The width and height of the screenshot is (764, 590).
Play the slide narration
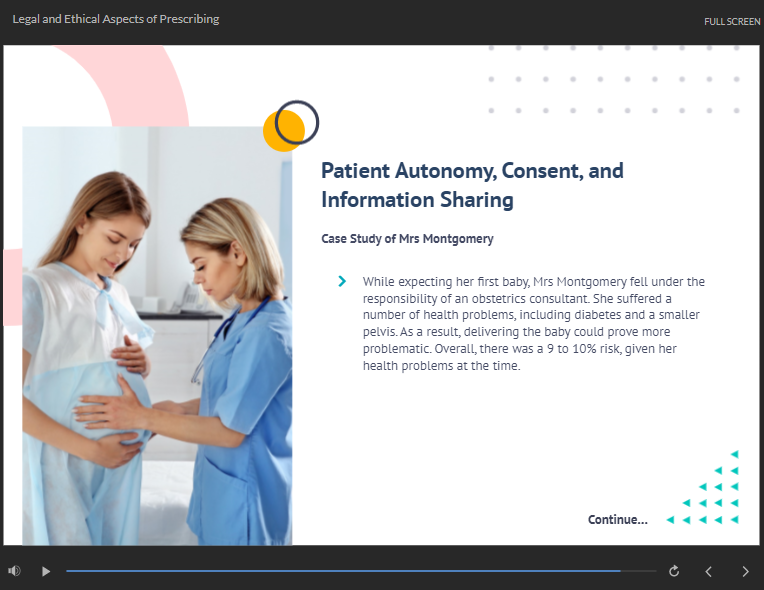coord(46,571)
